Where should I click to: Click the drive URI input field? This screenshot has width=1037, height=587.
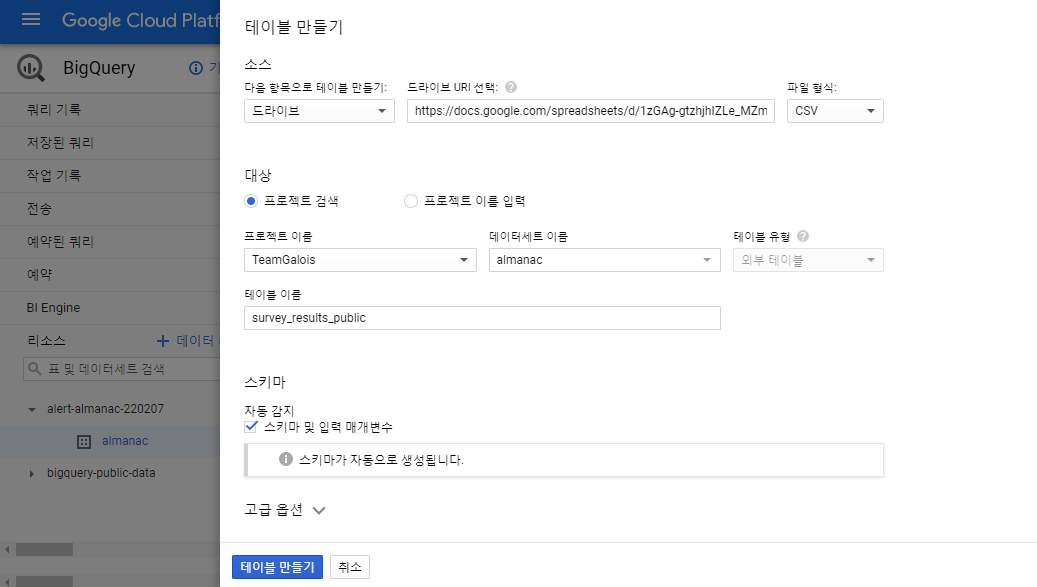click(591, 111)
